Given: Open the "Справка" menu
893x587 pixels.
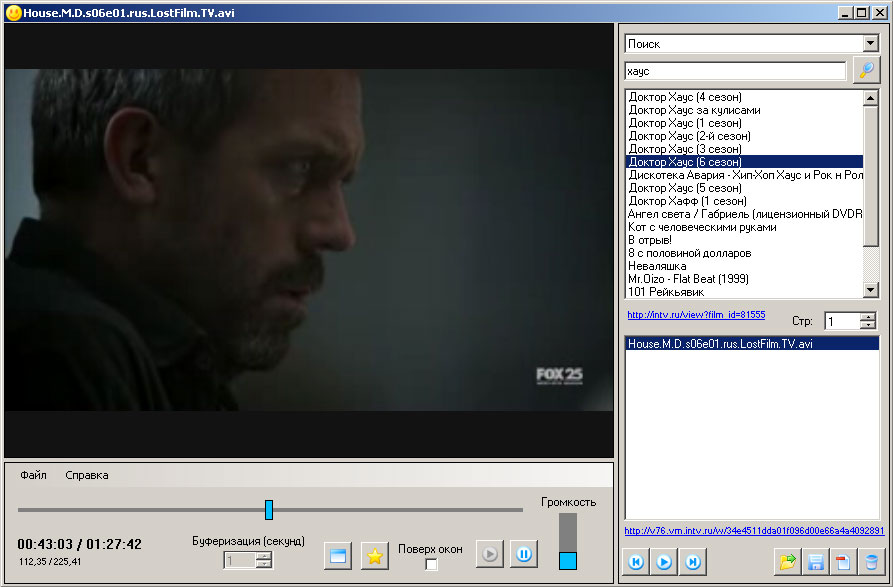Looking at the screenshot, I should [87, 475].
